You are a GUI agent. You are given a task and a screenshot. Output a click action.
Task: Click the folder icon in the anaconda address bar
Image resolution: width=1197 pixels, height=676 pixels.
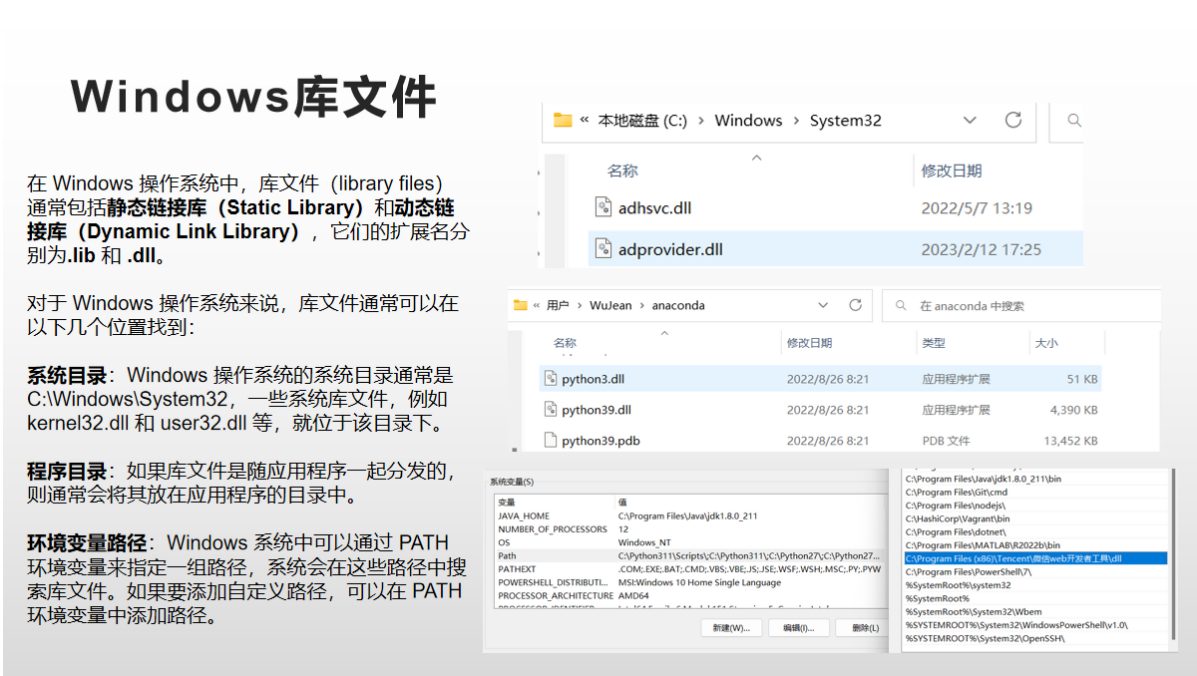[x=521, y=305]
